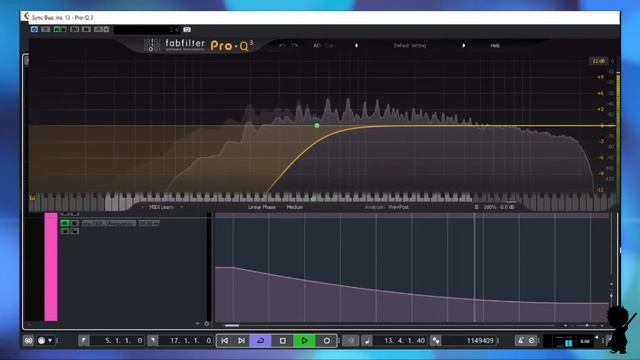Toggle the W automation write button on track
This screenshot has height=360, width=640.
coord(75,223)
